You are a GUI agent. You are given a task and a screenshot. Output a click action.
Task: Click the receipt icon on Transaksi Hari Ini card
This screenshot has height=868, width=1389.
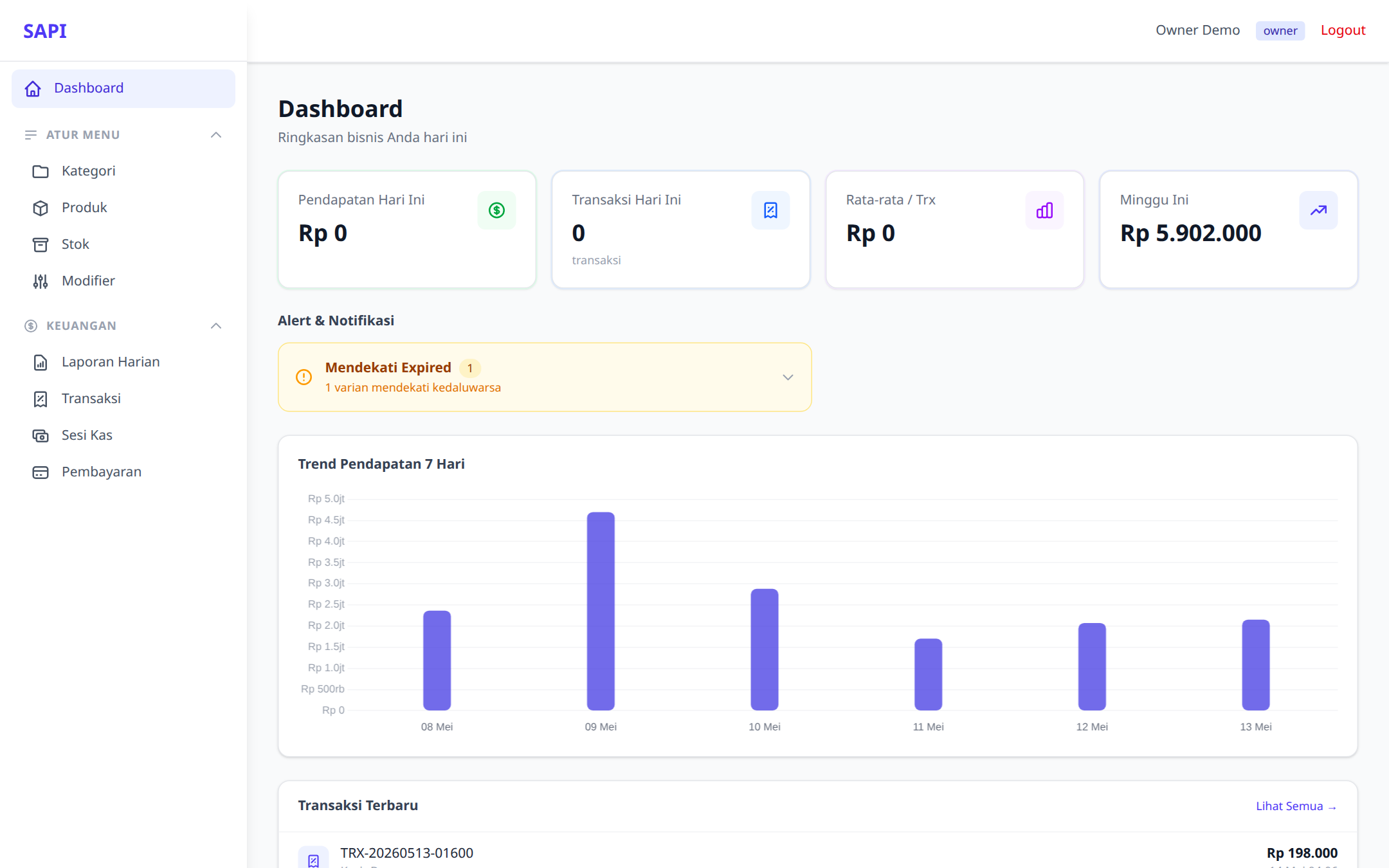pos(770,210)
